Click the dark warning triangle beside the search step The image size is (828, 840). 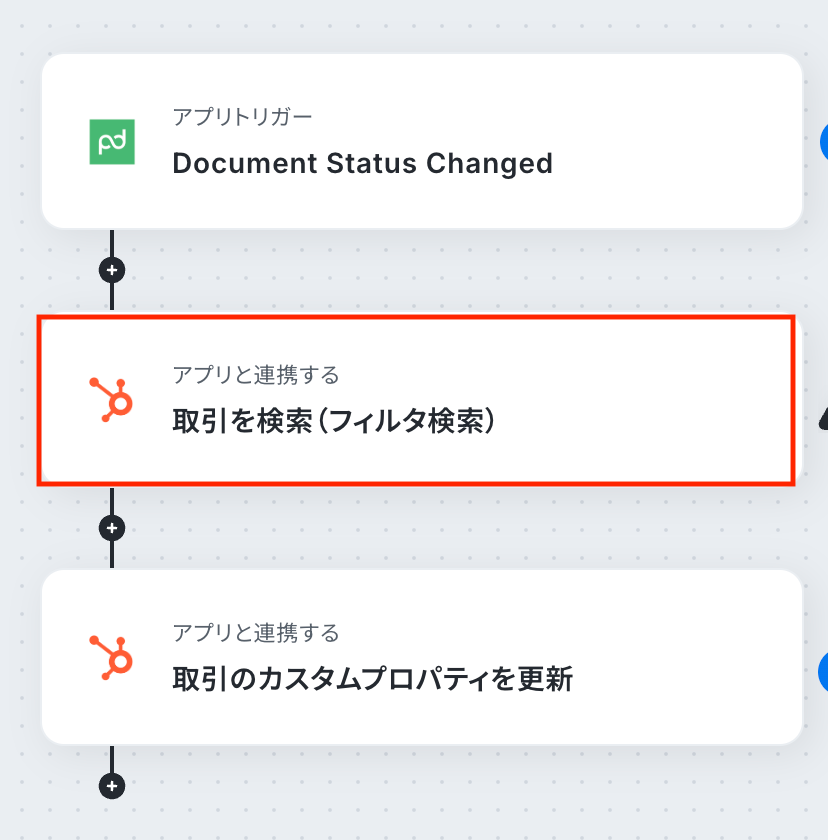823,418
